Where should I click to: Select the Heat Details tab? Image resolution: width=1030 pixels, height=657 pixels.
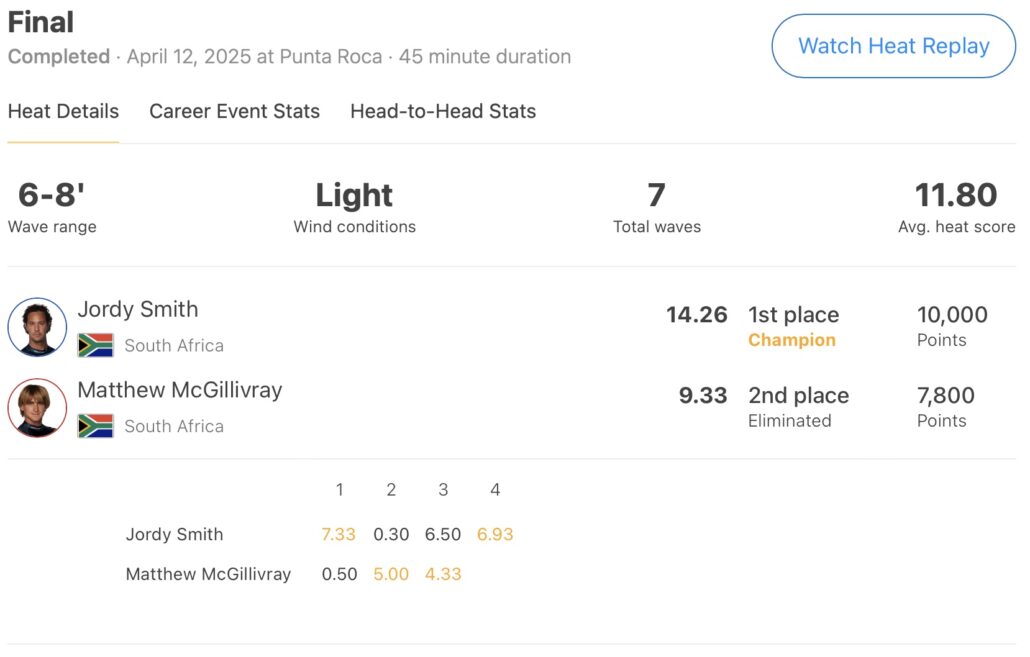coord(63,111)
